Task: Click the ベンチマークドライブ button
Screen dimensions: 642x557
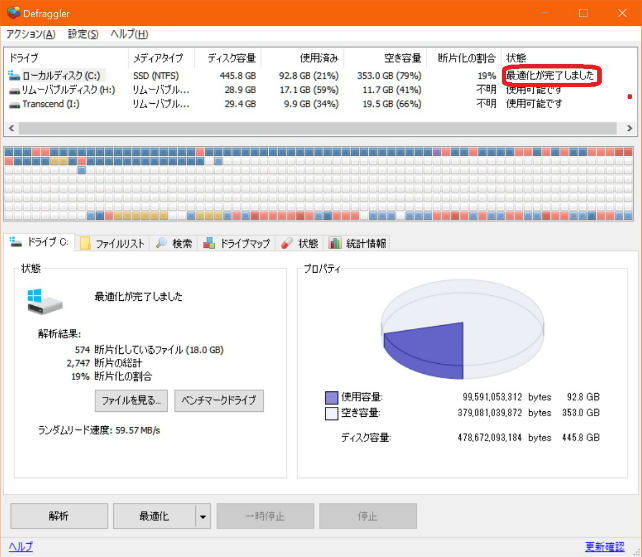Action: pos(219,400)
